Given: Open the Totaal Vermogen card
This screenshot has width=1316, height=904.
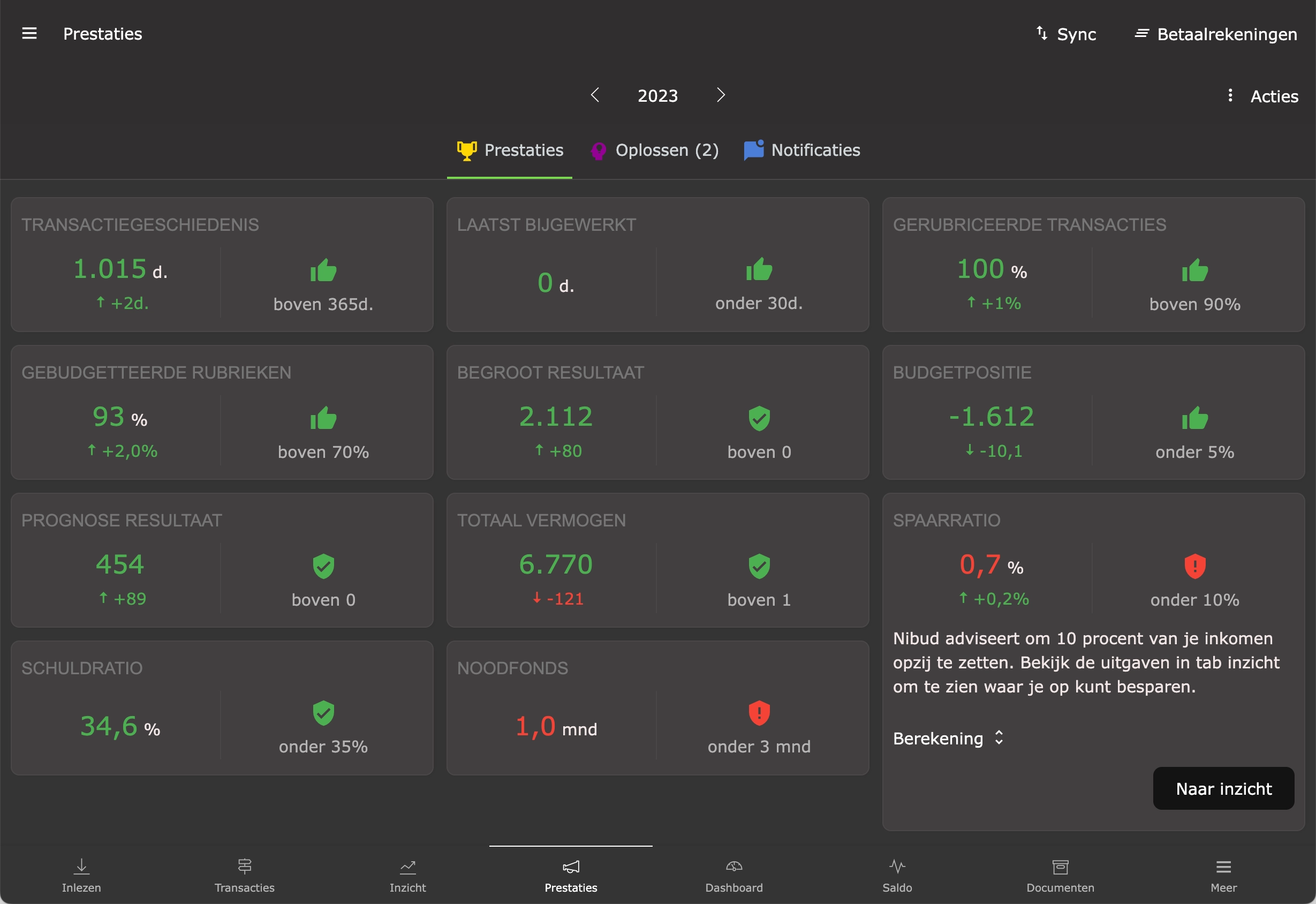Looking at the screenshot, I should [657, 560].
